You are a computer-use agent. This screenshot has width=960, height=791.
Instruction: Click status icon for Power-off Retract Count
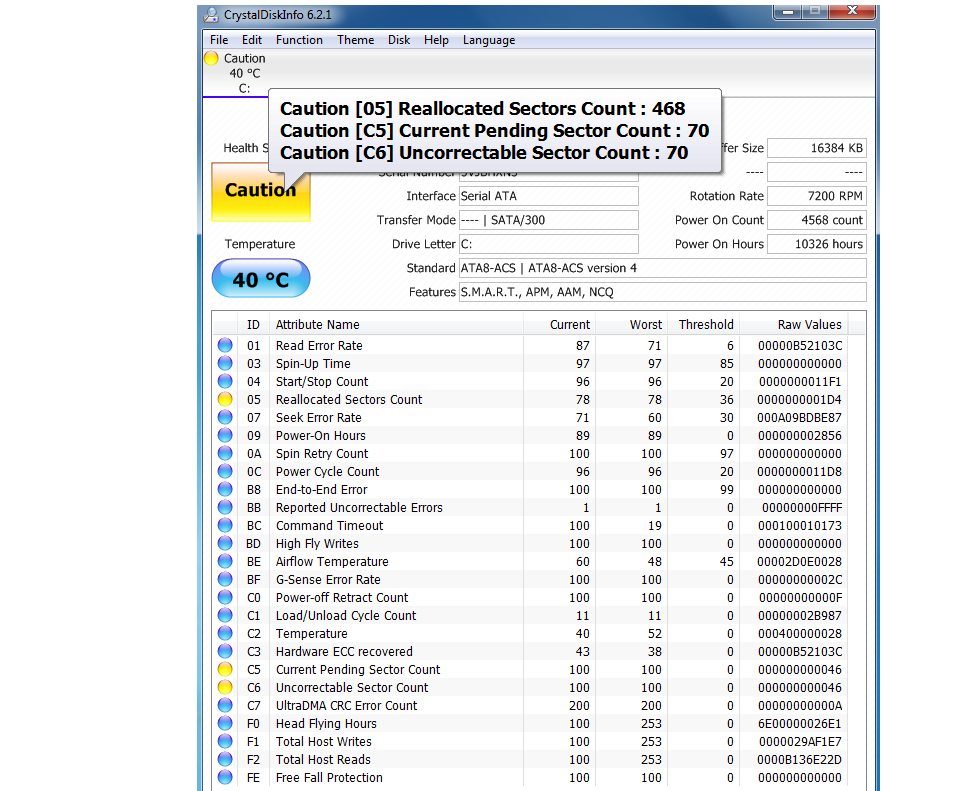pos(225,598)
